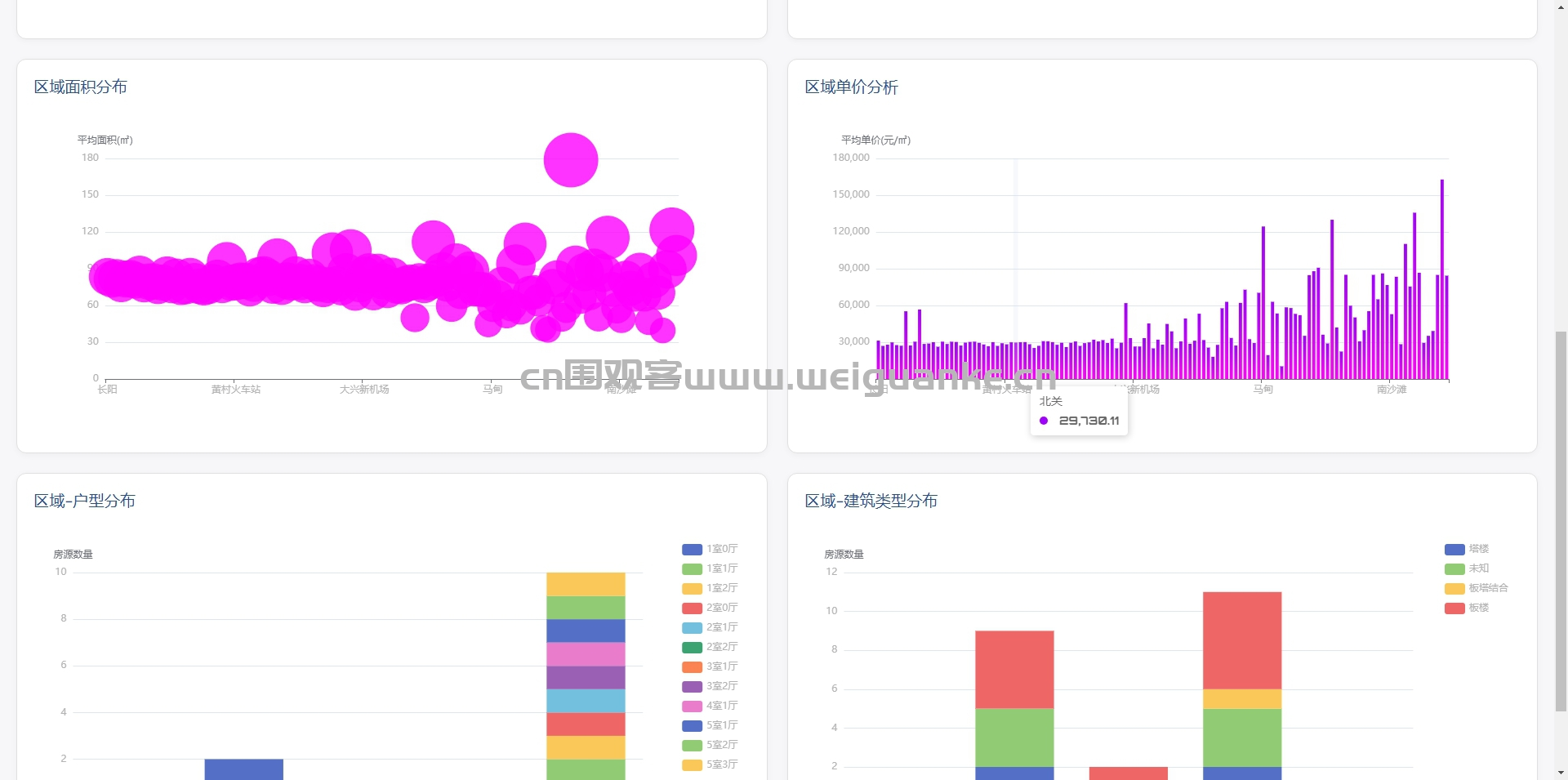Viewport: 1568px width, 780px height.
Task: Toggle the 1室0厅 legend series
Action: point(710,549)
